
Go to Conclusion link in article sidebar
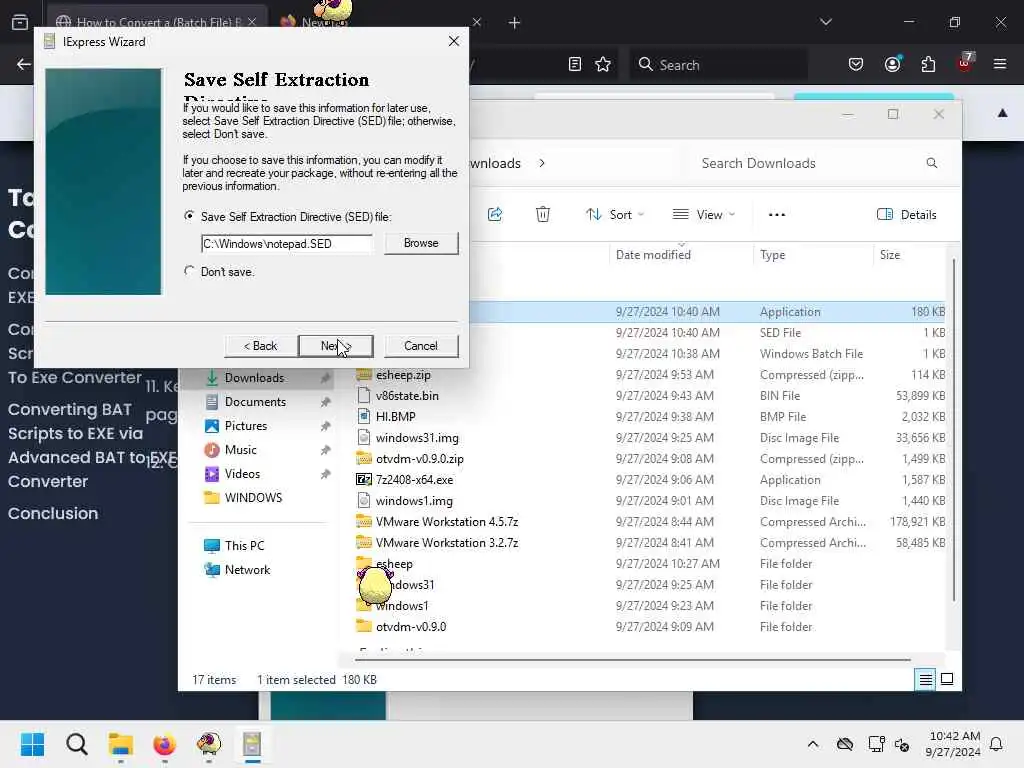pos(53,513)
